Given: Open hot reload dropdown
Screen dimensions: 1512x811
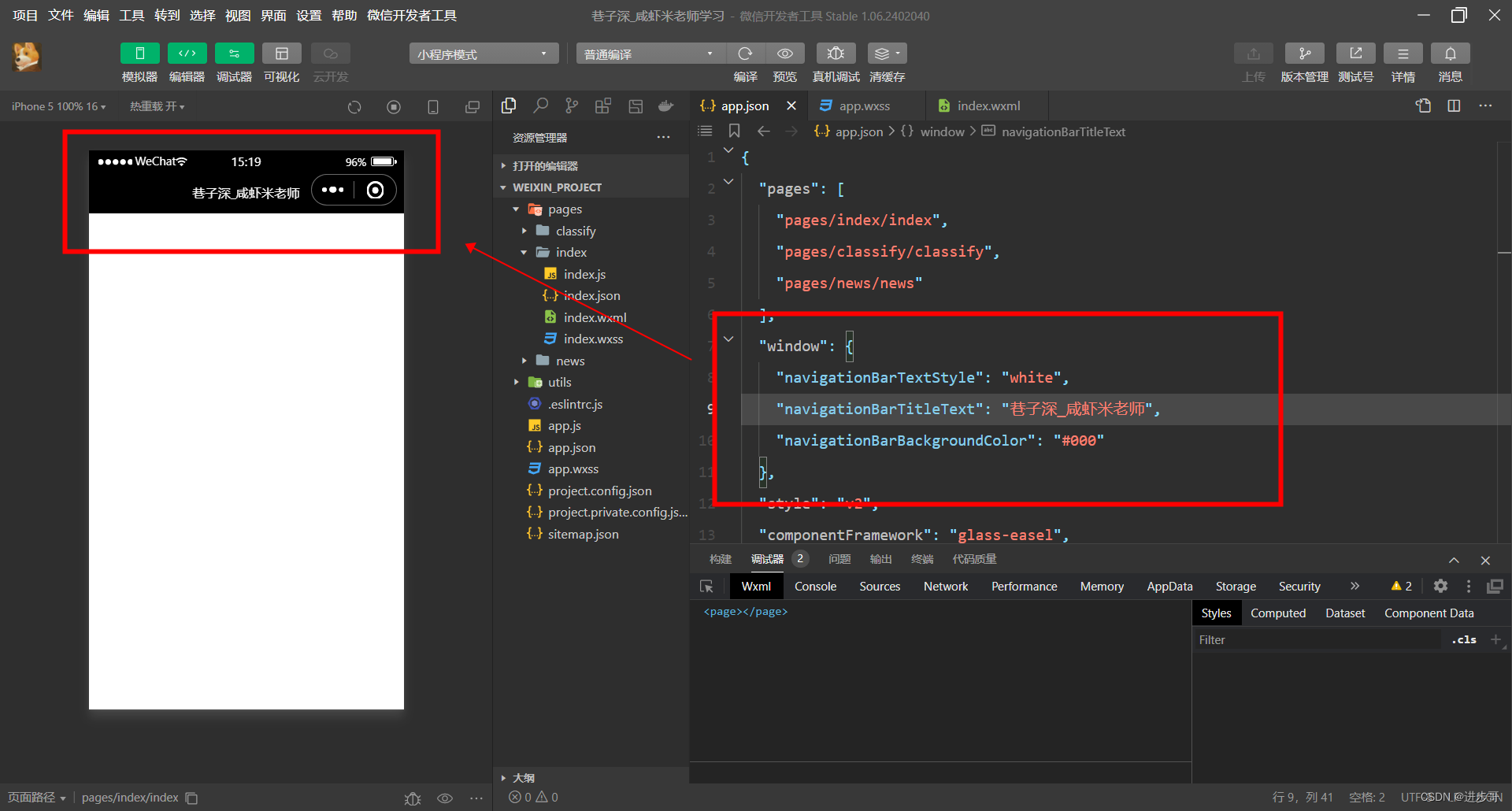Looking at the screenshot, I should coord(157,106).
